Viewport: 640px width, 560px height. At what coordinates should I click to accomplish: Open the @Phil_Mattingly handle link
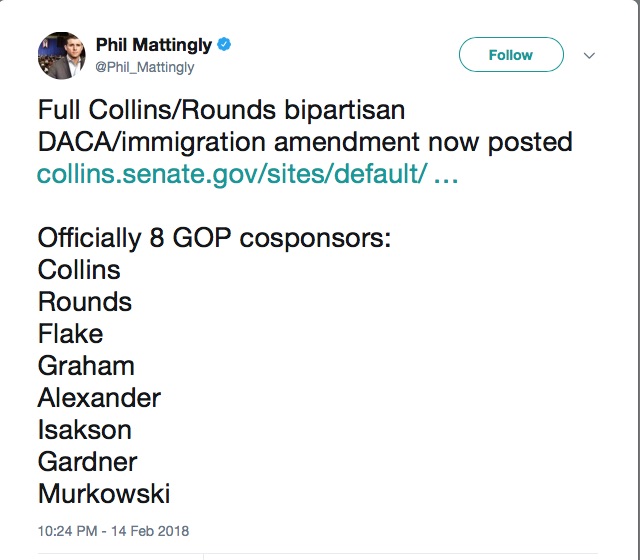coord(145,67)
